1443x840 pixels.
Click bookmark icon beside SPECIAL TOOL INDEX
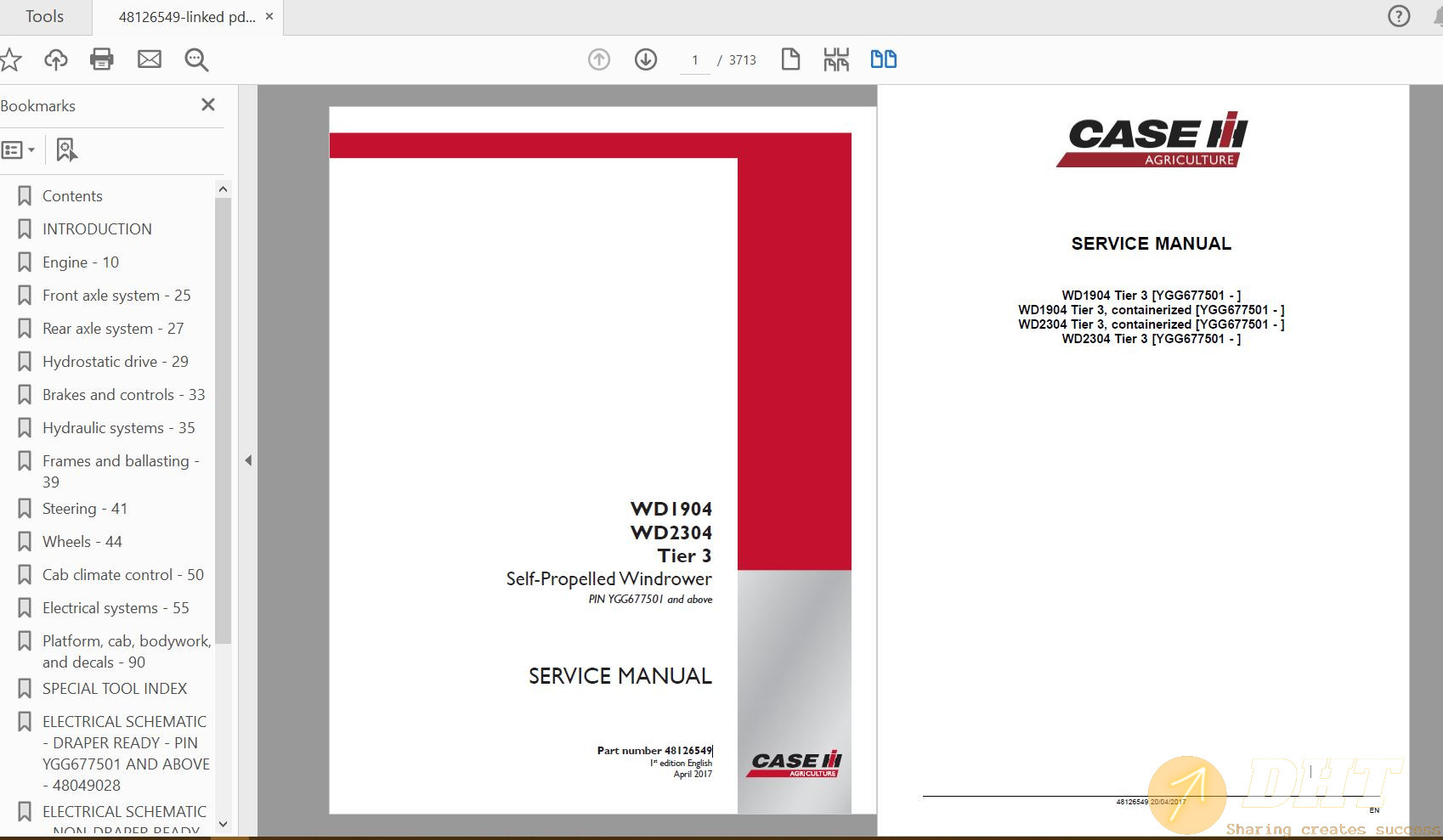click(x=25, y=689)
